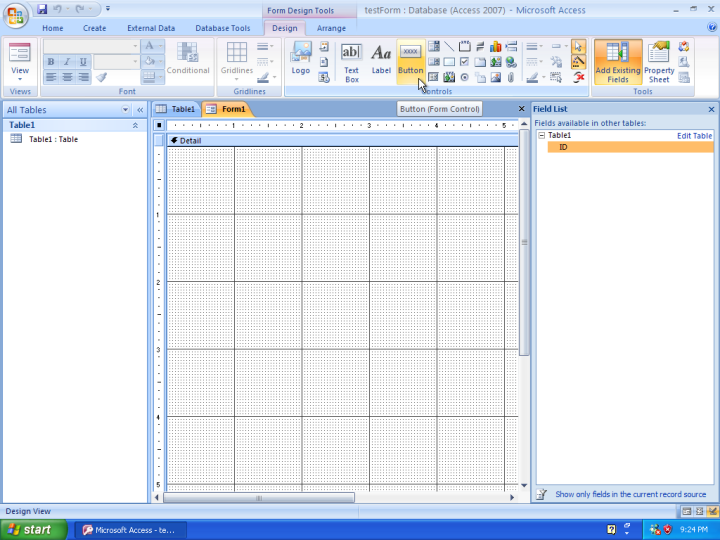Open the Property Sheet
The image size is (720, 540).
click(659, 62)
